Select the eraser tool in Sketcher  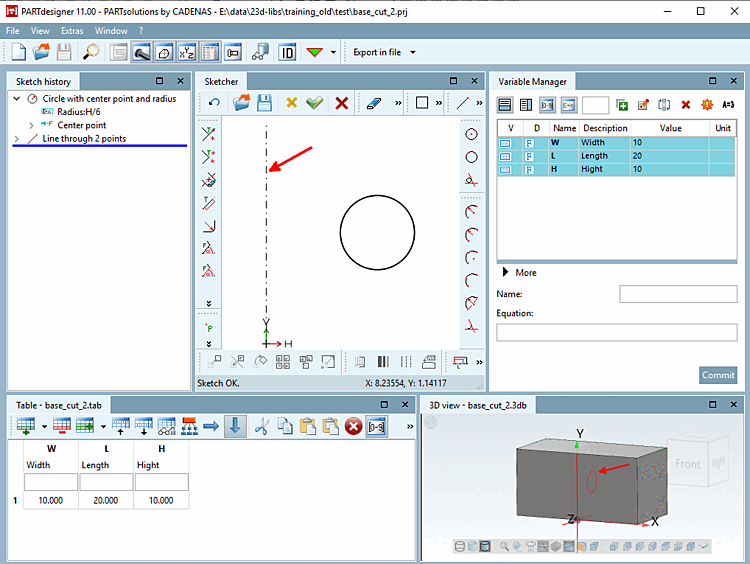[375, 103]
